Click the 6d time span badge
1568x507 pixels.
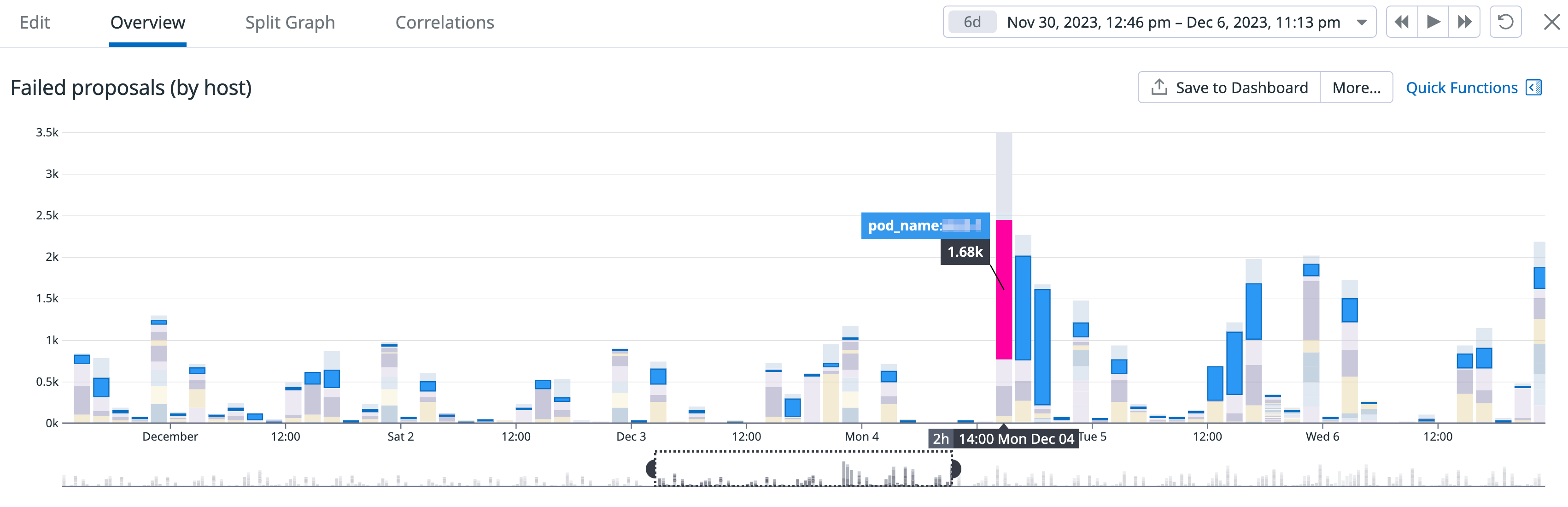[972, 22]
